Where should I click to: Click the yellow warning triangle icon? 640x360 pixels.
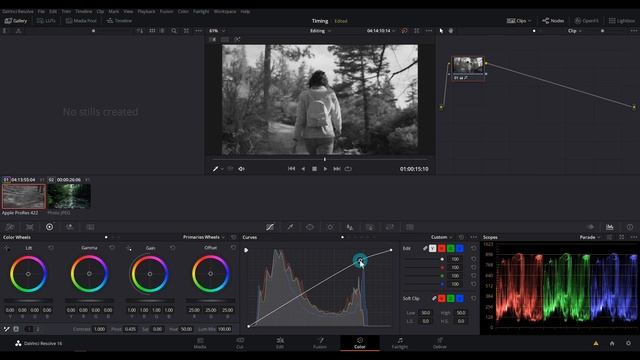pos(596,343)
